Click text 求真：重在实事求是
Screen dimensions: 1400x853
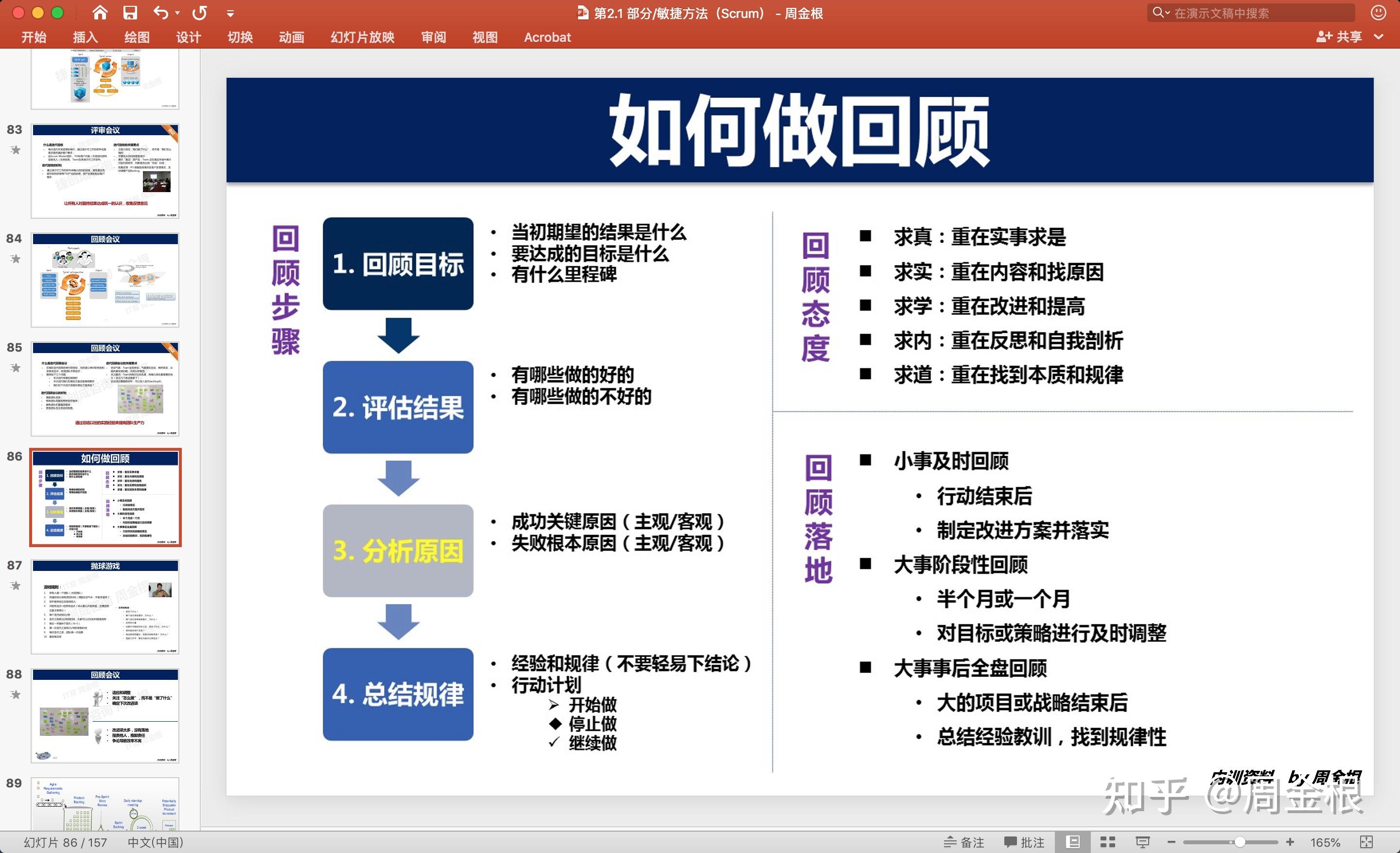pos(980,237)
